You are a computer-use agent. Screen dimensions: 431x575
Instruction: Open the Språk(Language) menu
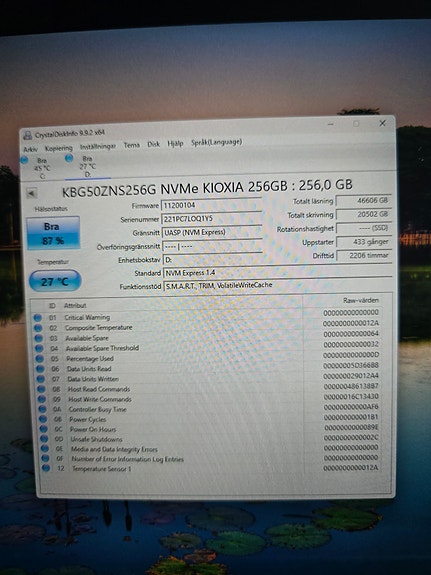click(x=216, y=142)
